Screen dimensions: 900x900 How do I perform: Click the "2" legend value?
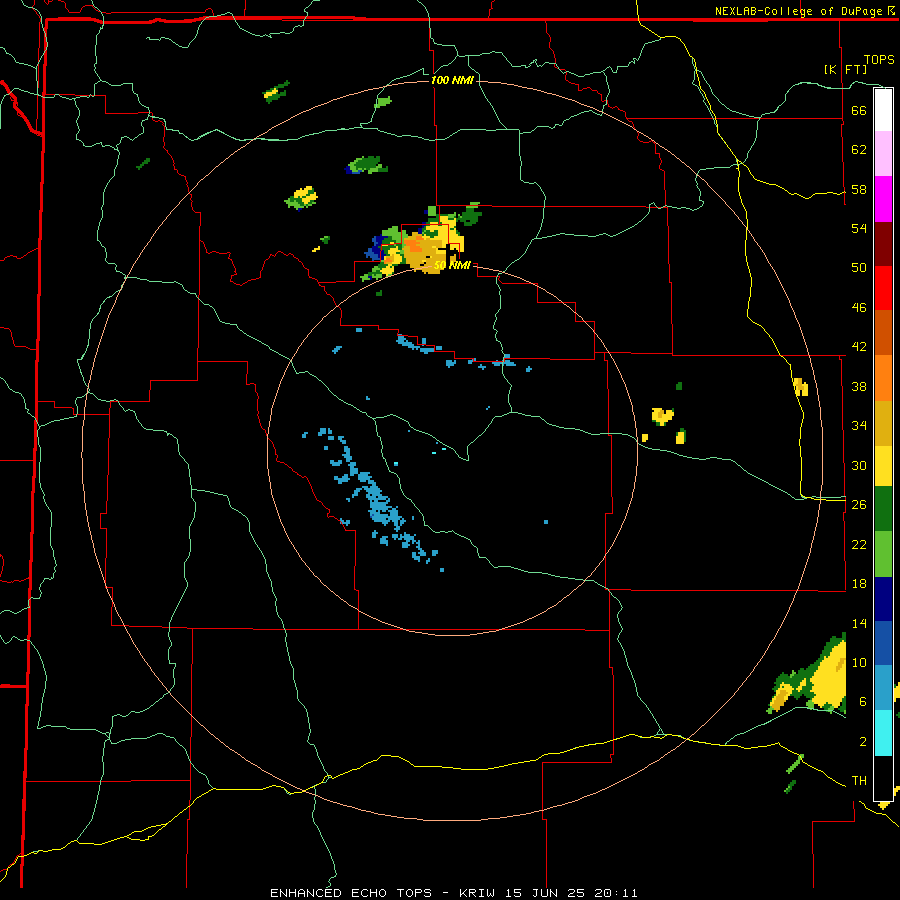point(862,742)
